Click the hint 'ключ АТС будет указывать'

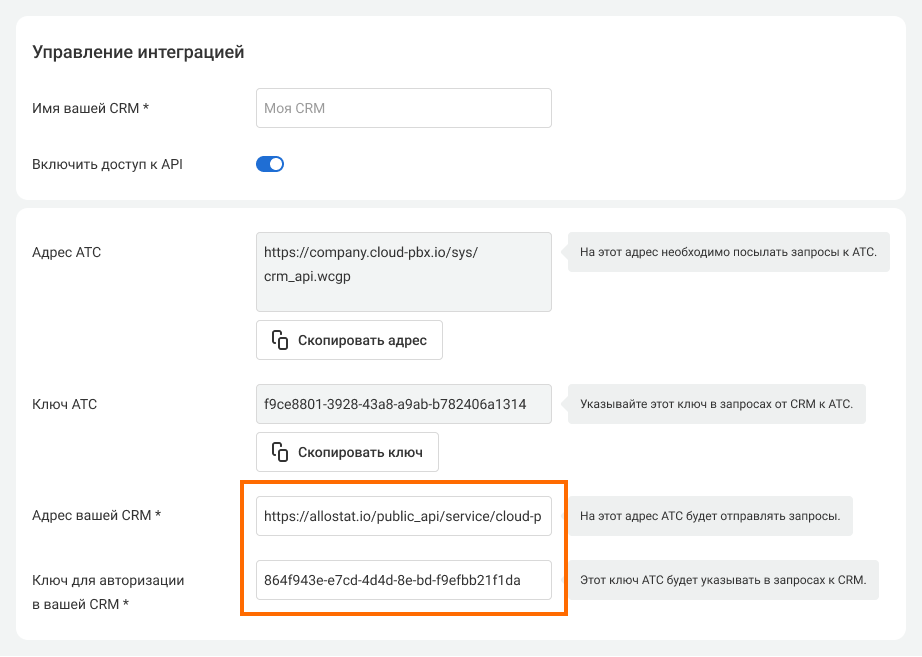point(723,580)
